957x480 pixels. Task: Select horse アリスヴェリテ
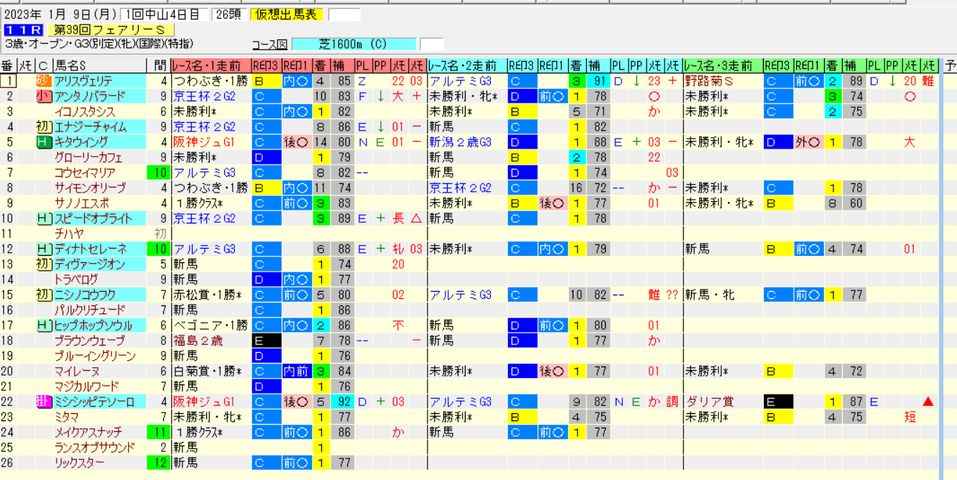[99, 81]
